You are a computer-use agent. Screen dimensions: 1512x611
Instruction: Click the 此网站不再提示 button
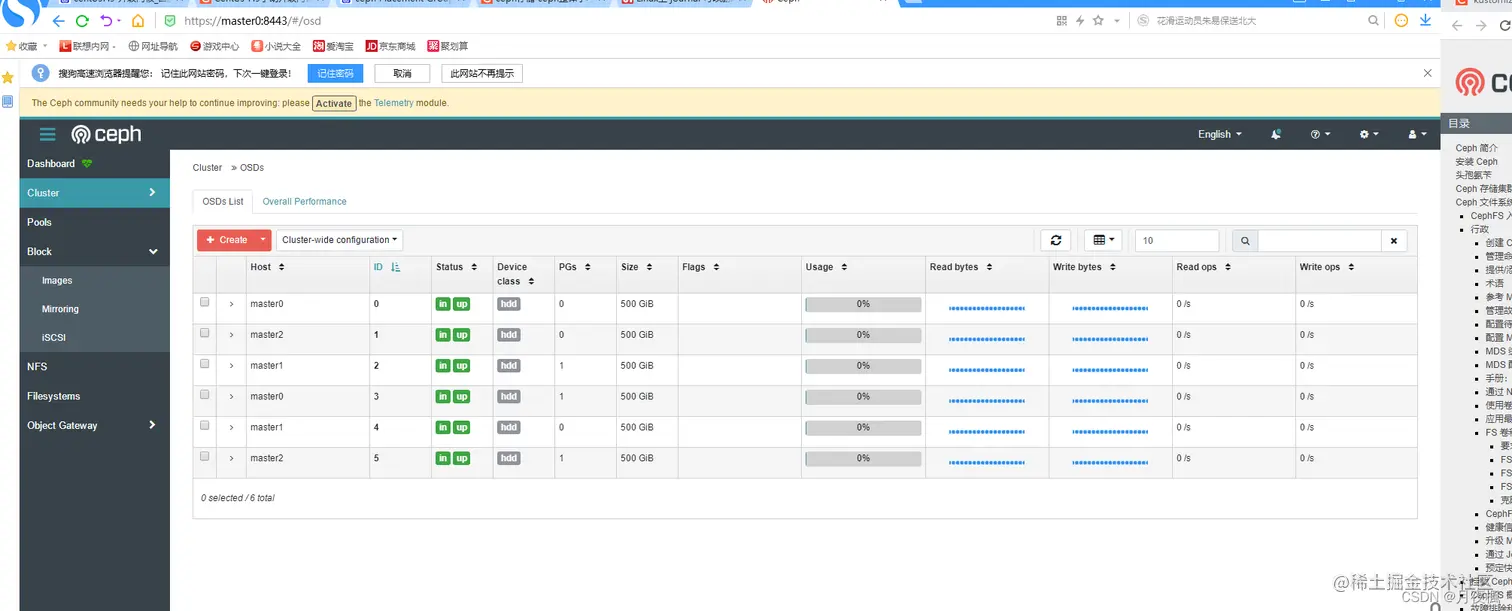(x=482, y=73)
